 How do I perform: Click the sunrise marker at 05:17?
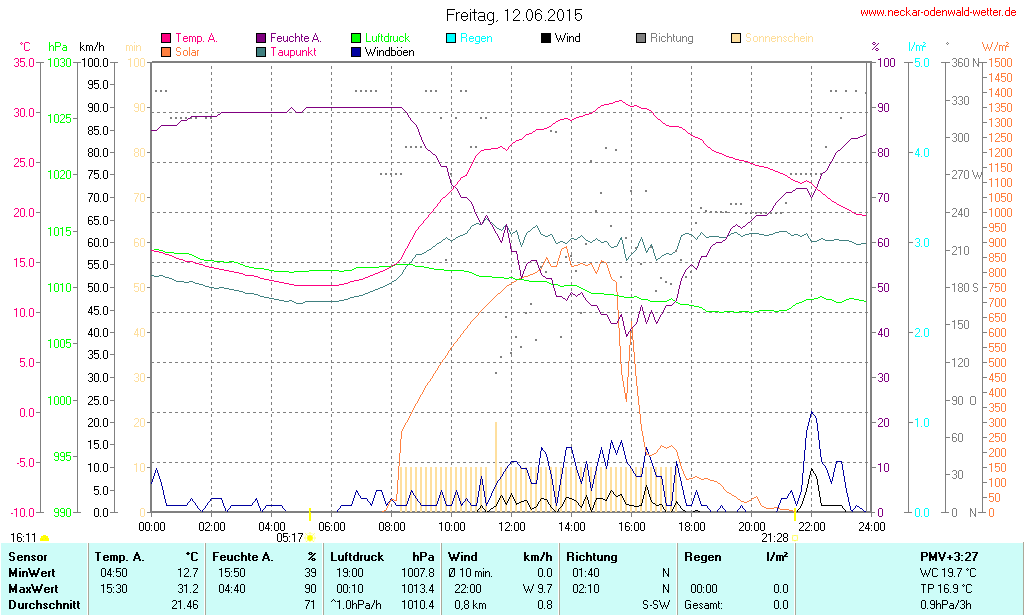pyautogui.click(x=310, y=537)
